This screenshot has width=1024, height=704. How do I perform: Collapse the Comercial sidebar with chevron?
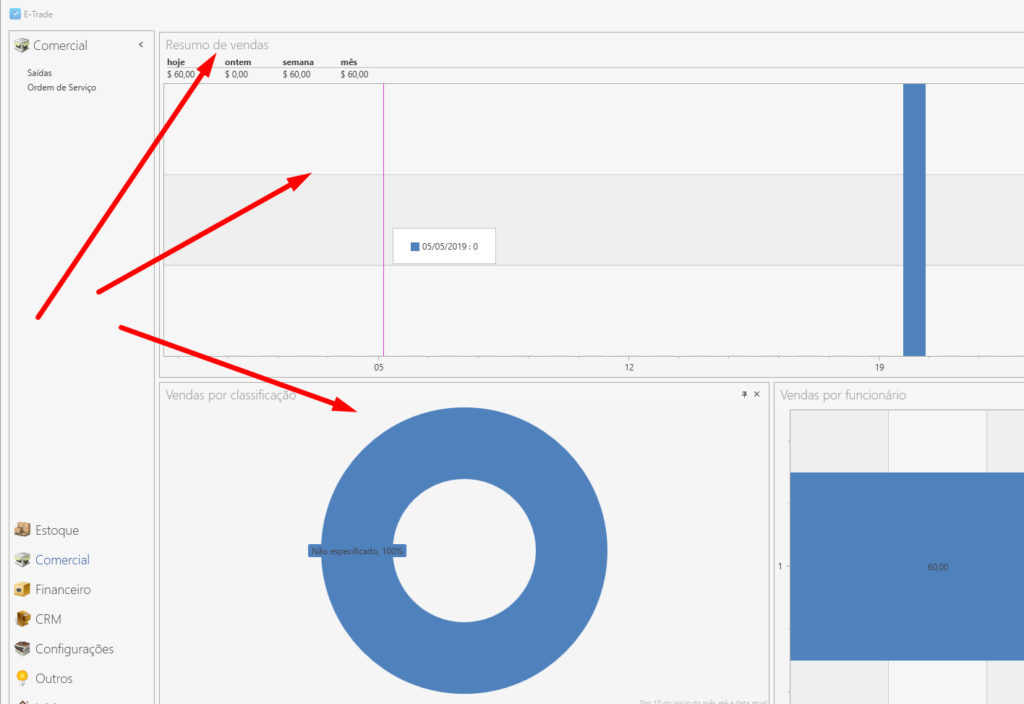(x=141, y=45)
